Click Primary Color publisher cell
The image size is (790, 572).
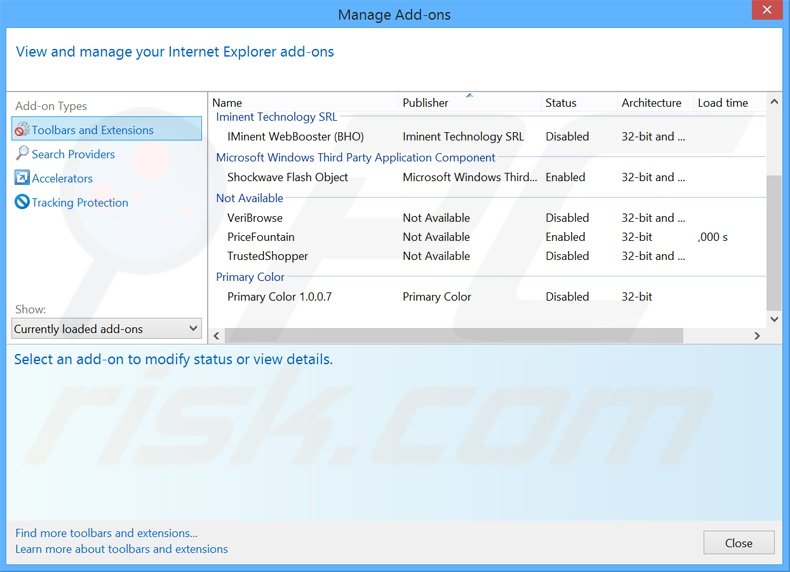(436, 297)
